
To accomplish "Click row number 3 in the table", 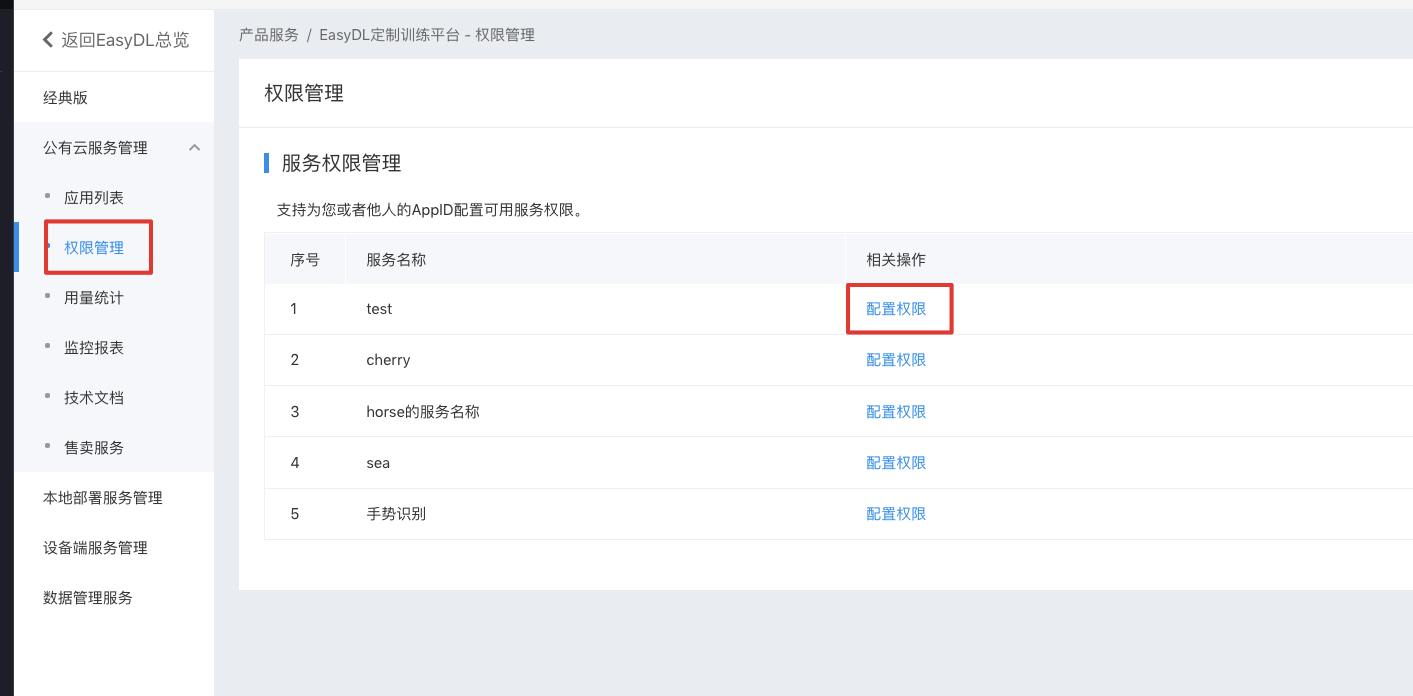I will point(295,412).
